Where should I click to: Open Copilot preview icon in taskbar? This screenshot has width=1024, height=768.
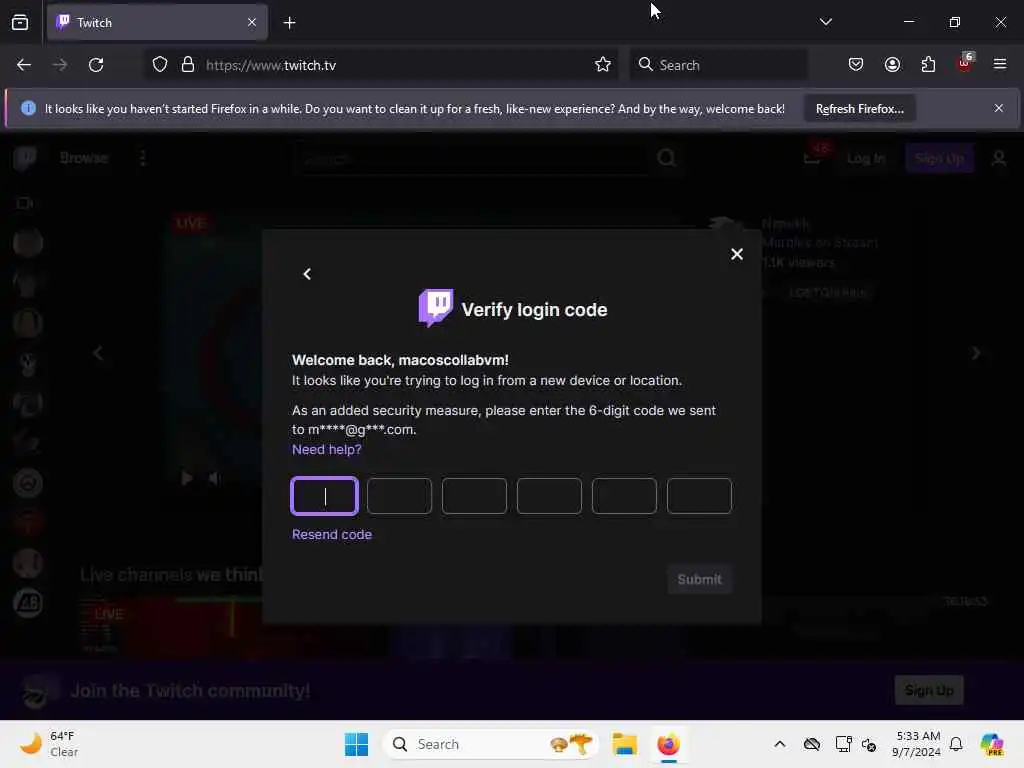991,744
